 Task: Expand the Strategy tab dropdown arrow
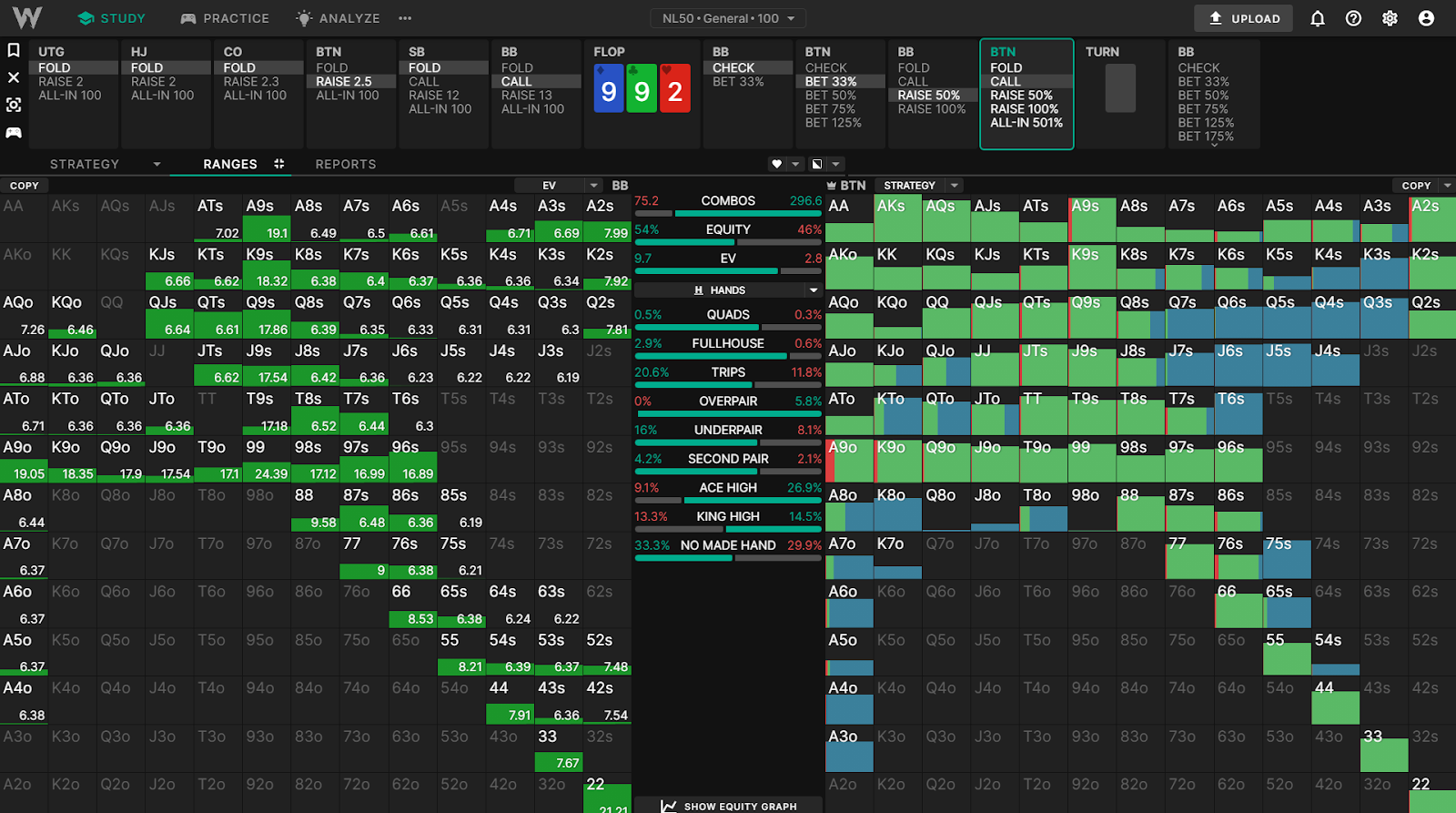tap(157, 164)
